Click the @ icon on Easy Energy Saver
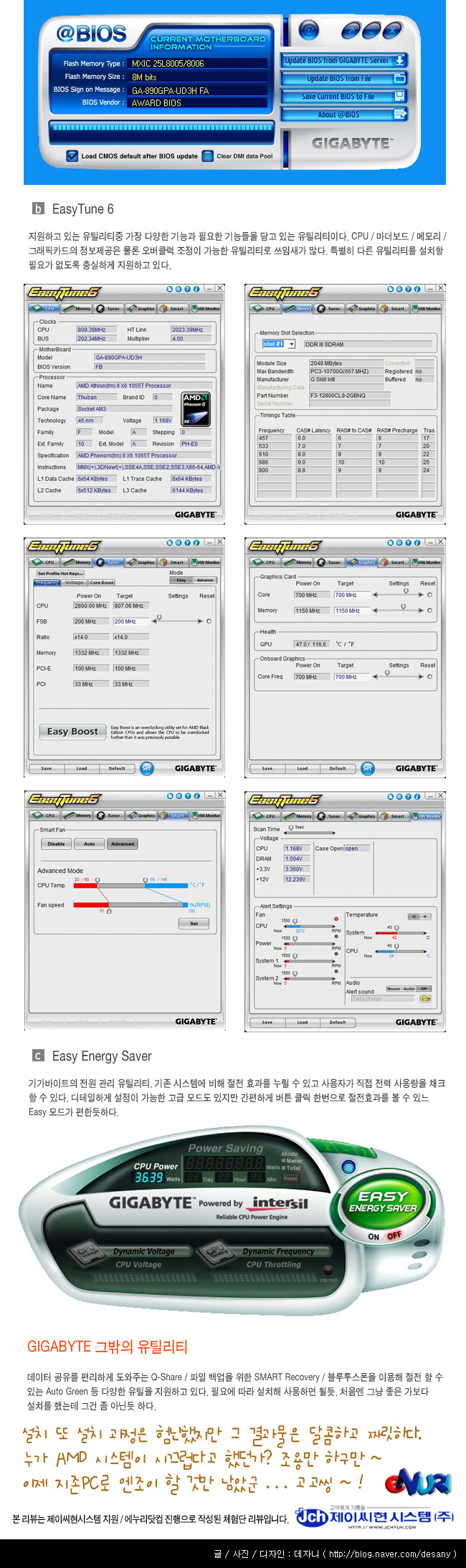466x1568 pixels. coord(348,1167)
